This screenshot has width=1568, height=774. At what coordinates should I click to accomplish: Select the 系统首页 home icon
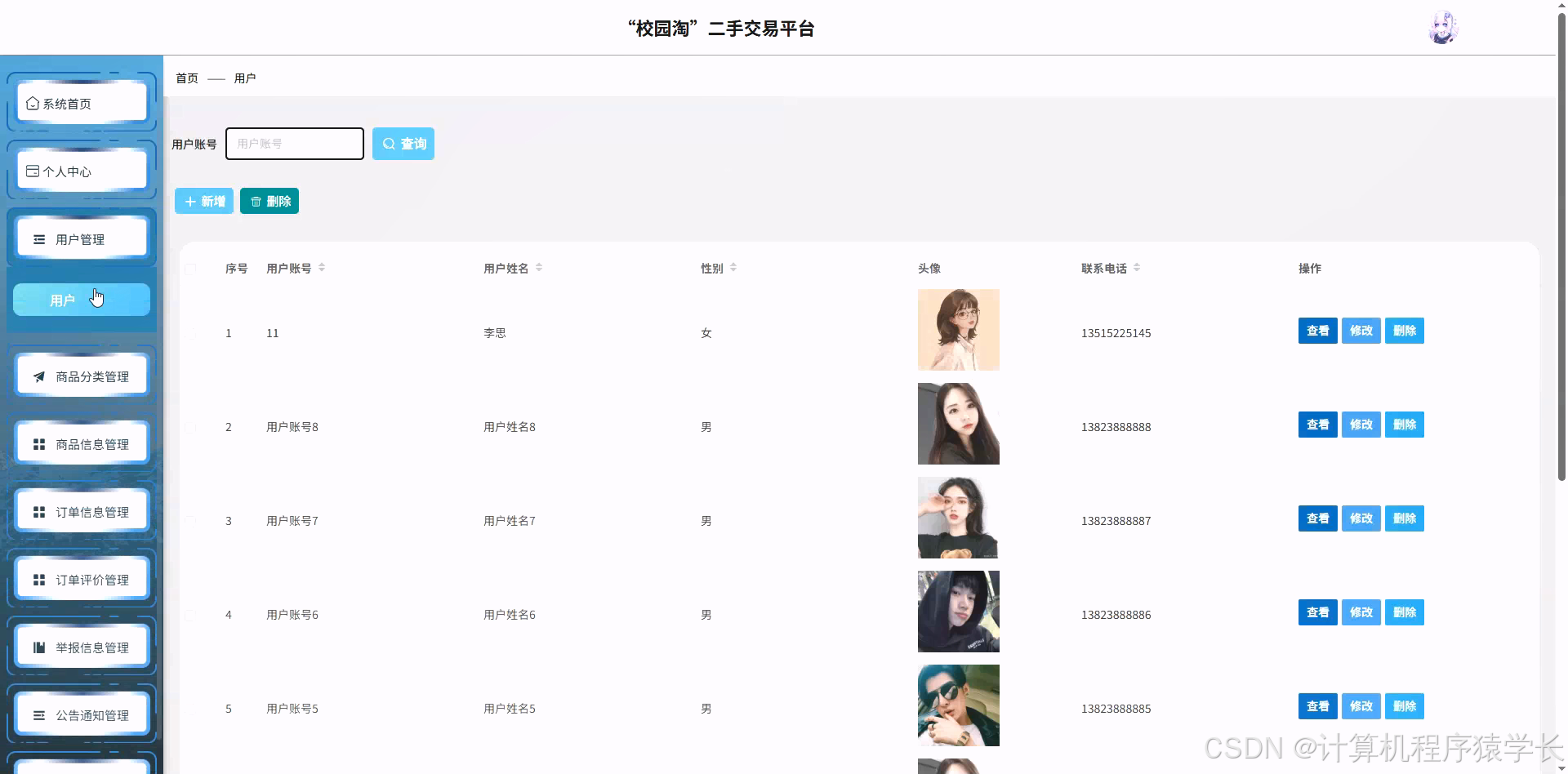(x=33, y=103)
